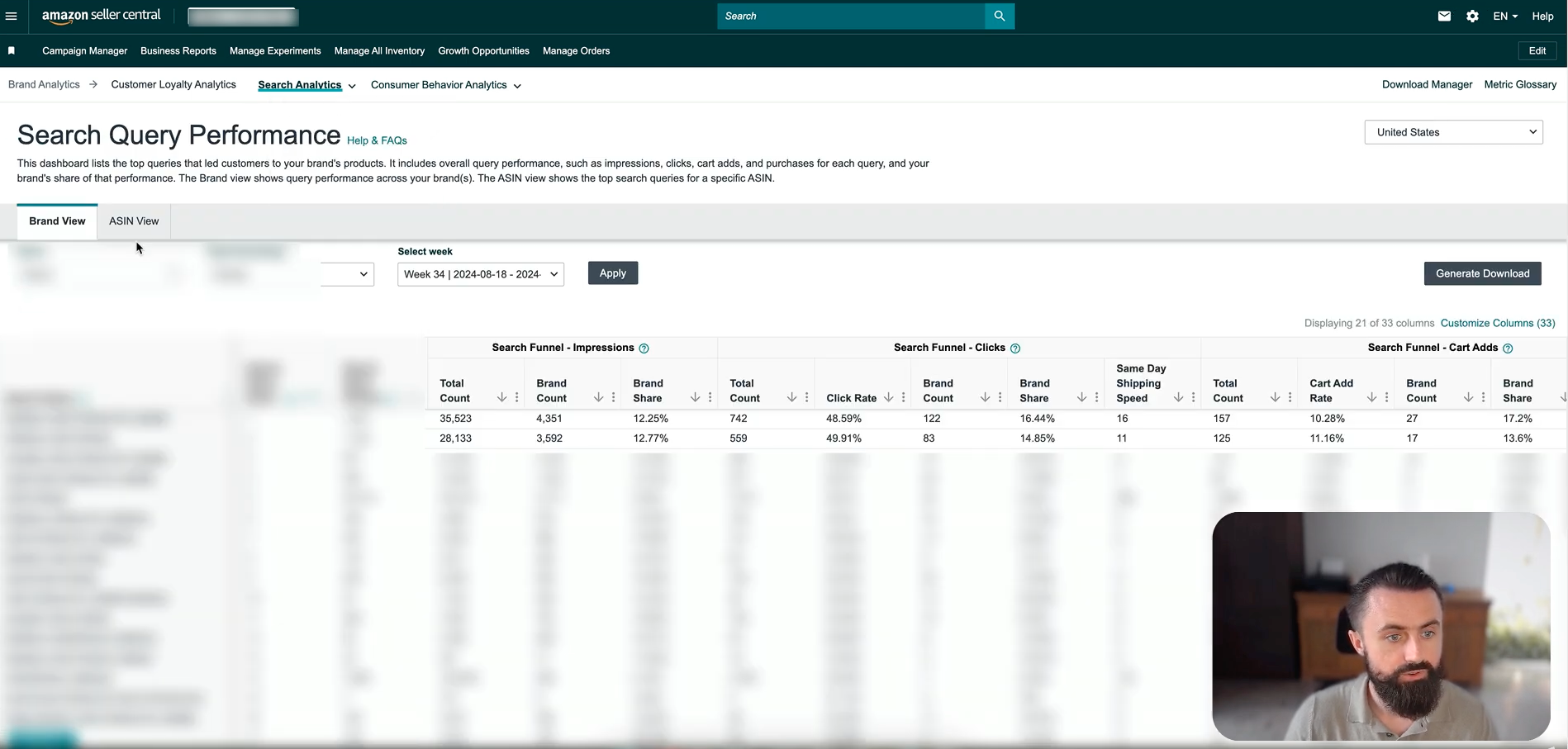Sort by Click Rate arrow
Screen dimensions: 1568x749
point(888,398)
